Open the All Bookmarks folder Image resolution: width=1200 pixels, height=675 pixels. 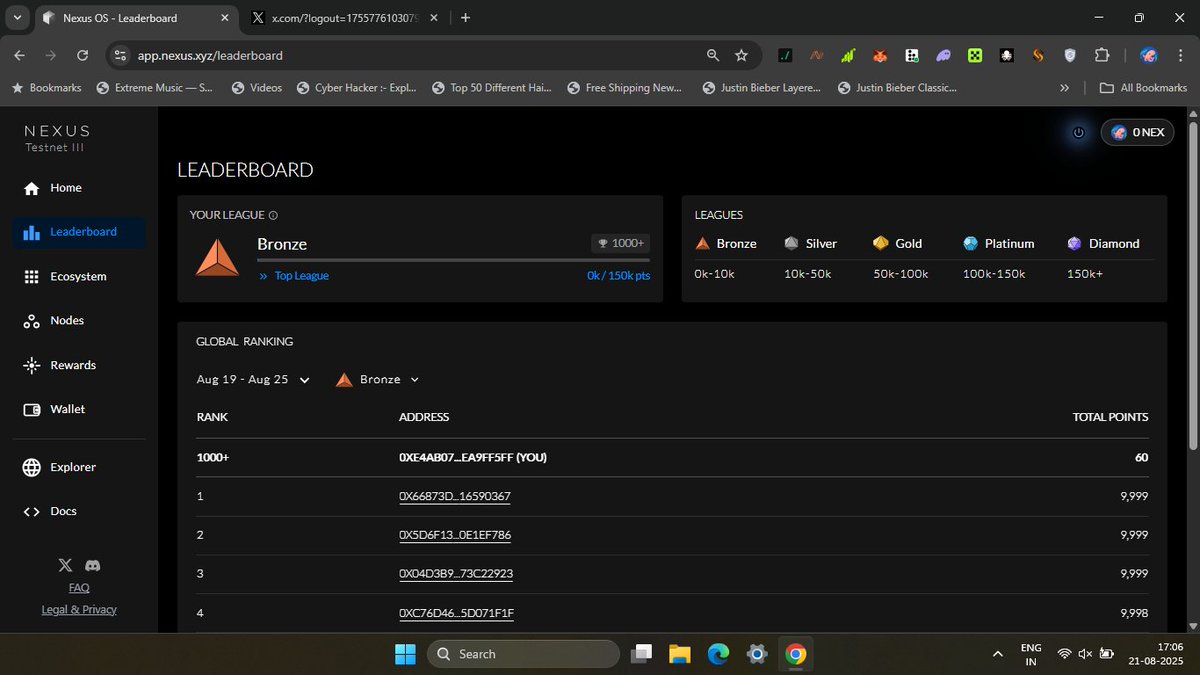pos(1143,88)
